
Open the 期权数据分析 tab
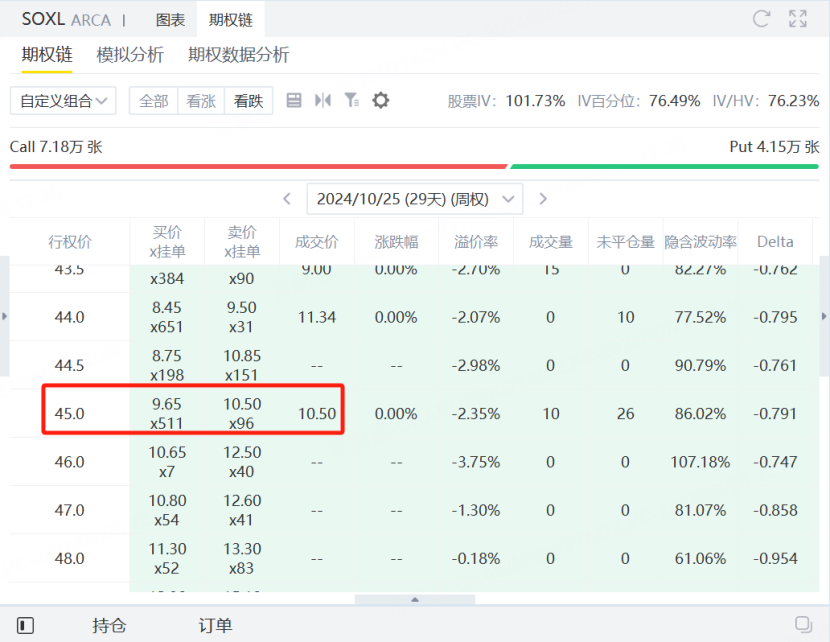click(x=239, y=55)
